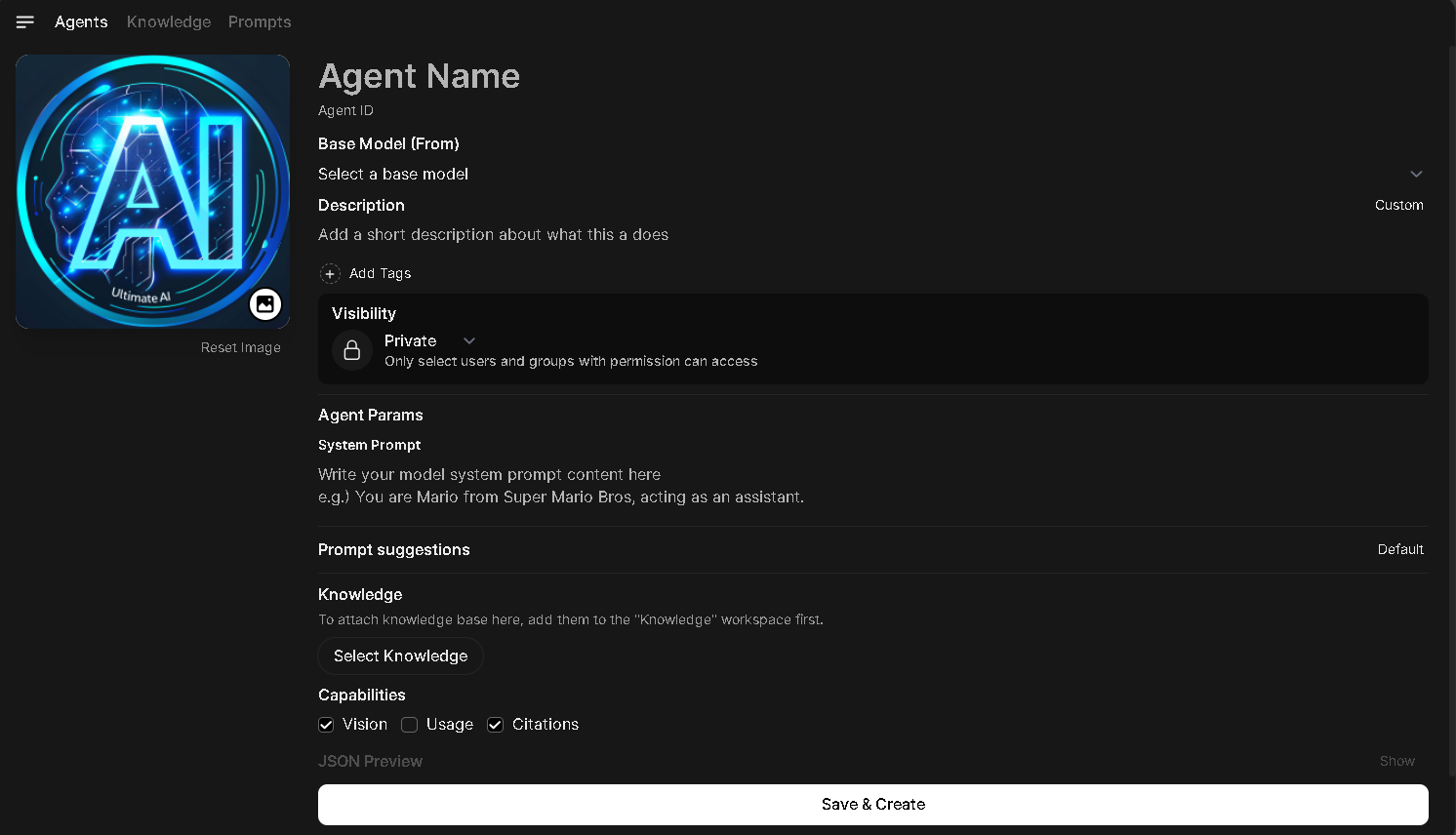Viewport: 1456px width, 835px height.
Task: Click the plus icon for Add Tags
Action: pyautogui.click(x=330, y=274)
